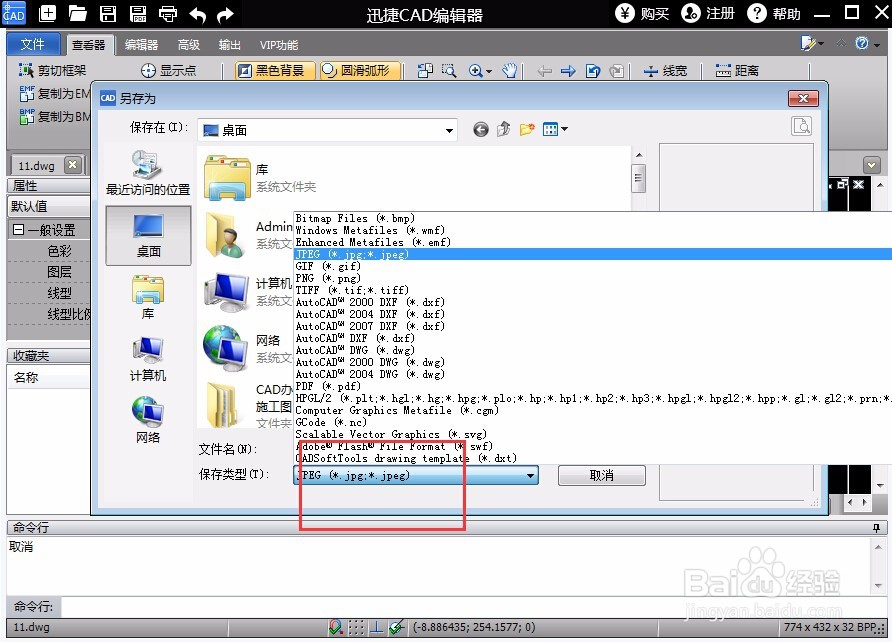This screenshot has height=642, width=892.
Task: Redo the last action
Action: tap(226, 14)
